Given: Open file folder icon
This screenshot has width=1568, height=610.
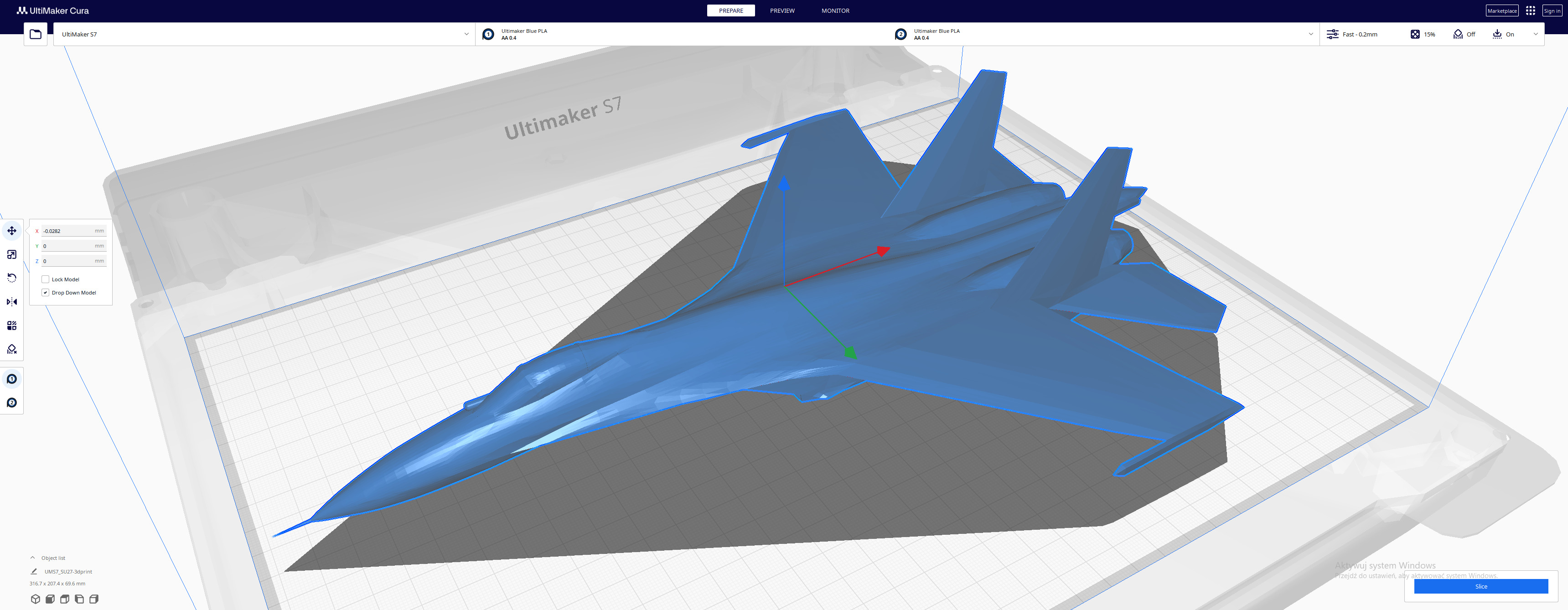Looking at the screenshot, I should click(x=35, y=34).
